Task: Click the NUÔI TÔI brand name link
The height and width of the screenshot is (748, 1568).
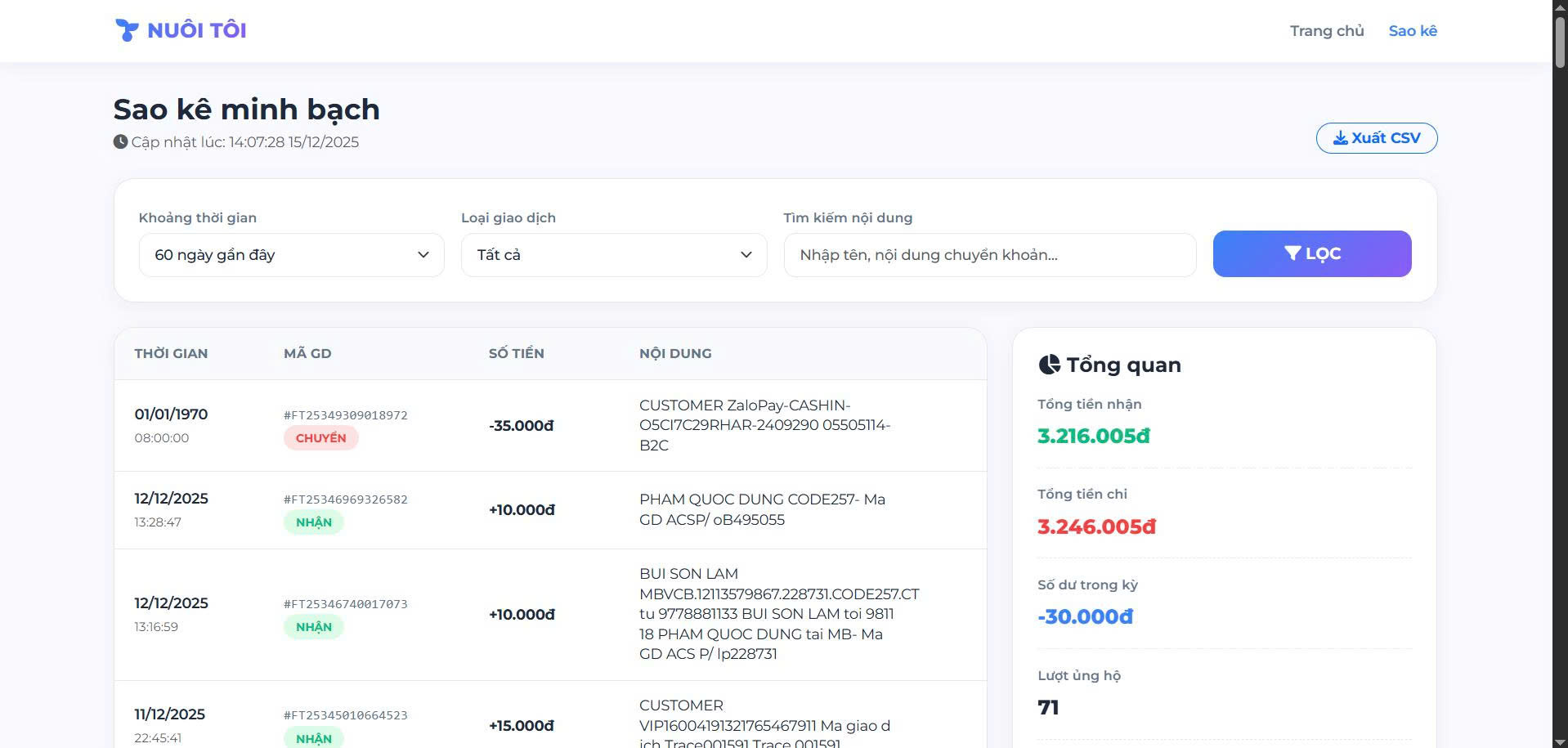Action: point(197,30)
